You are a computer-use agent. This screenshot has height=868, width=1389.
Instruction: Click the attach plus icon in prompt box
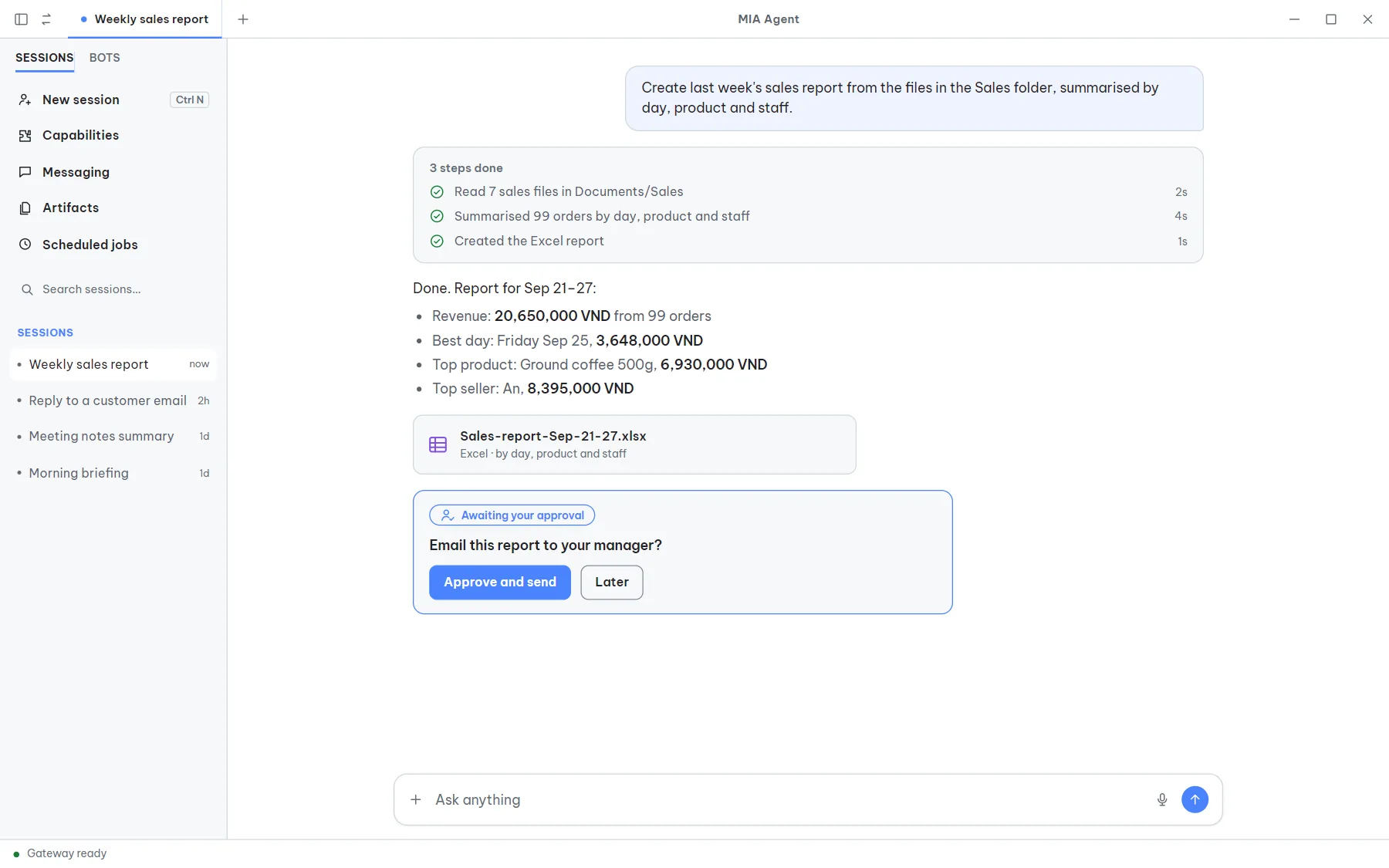416,800
